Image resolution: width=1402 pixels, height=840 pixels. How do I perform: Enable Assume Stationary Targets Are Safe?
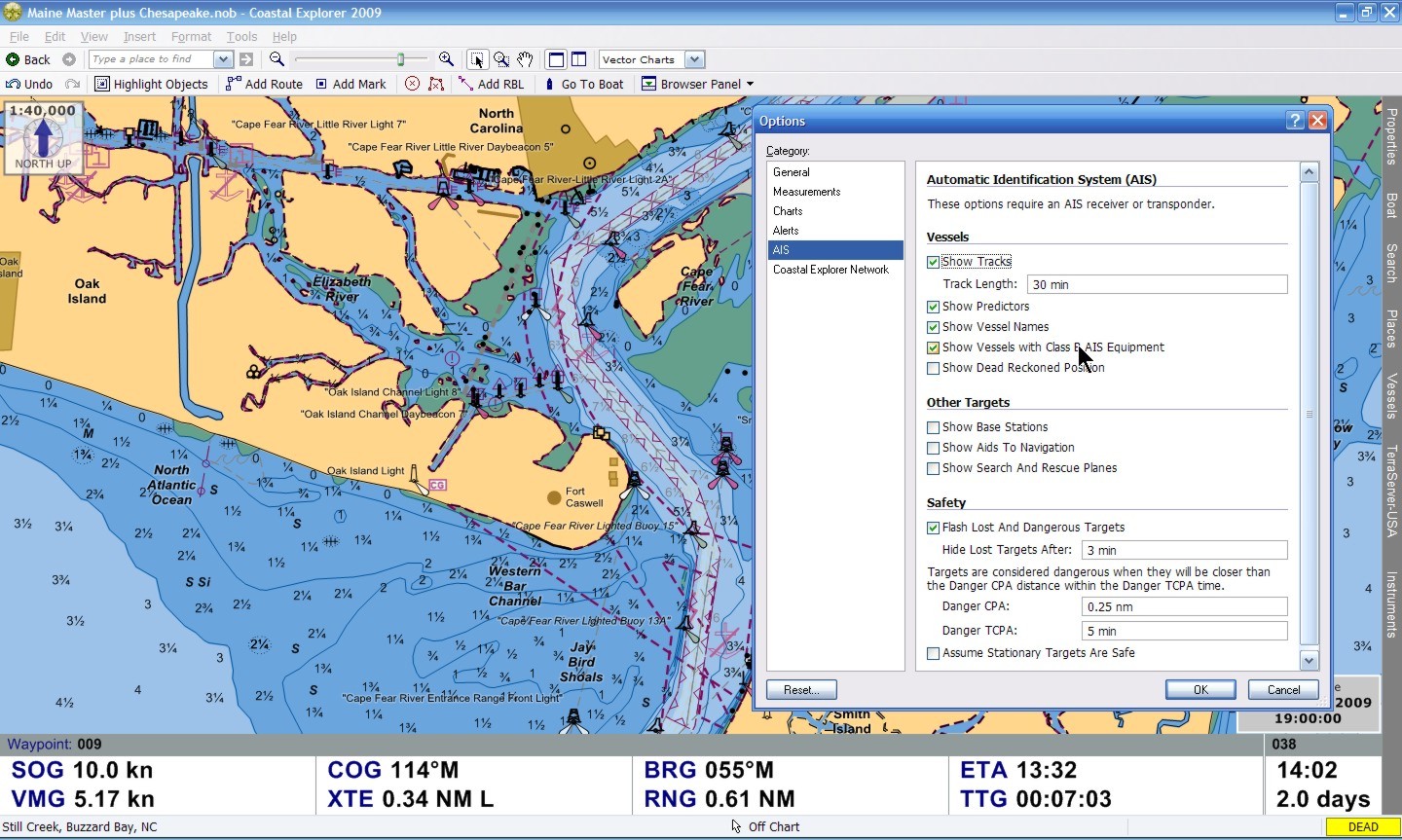933,653
